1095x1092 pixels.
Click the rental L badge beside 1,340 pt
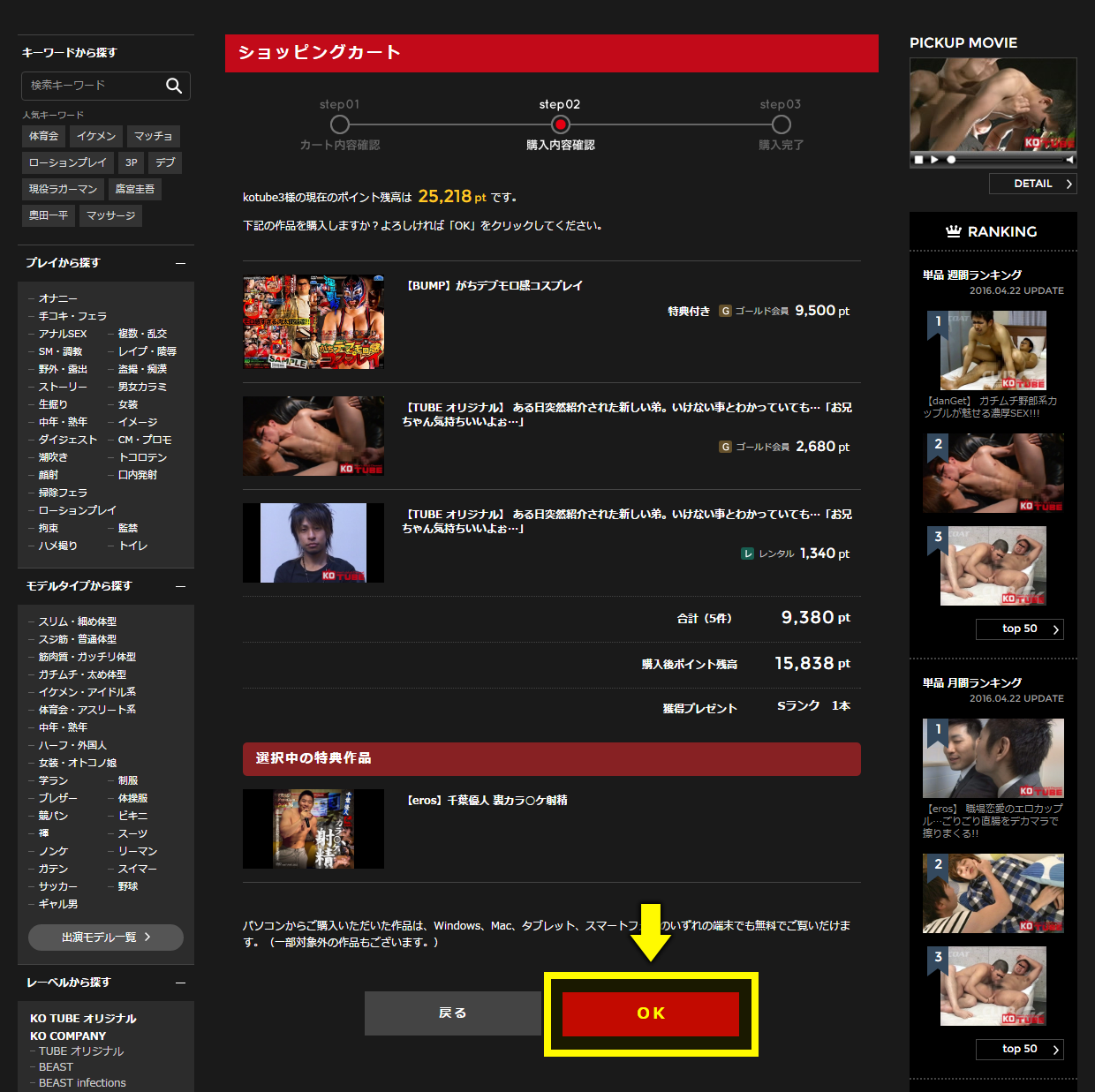pyautogui.click(x=747, y=554)
